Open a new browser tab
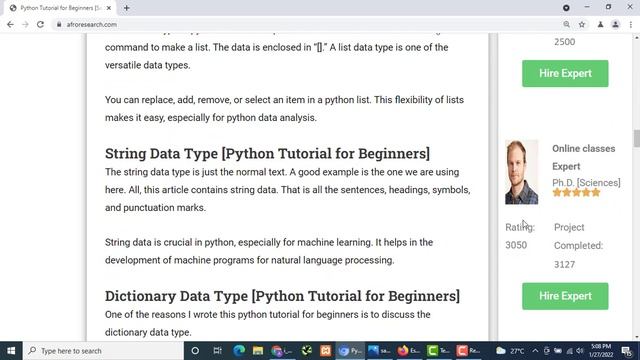 coord(127,8)
